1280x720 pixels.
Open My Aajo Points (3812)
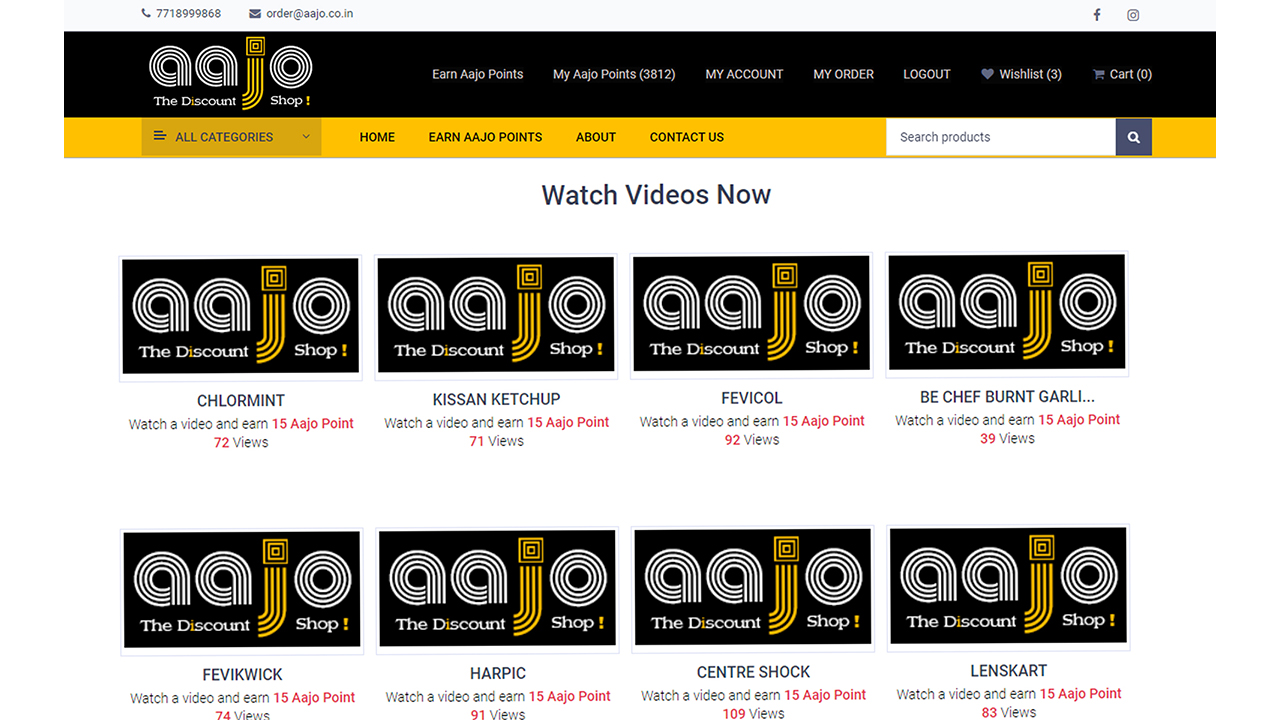614,74
